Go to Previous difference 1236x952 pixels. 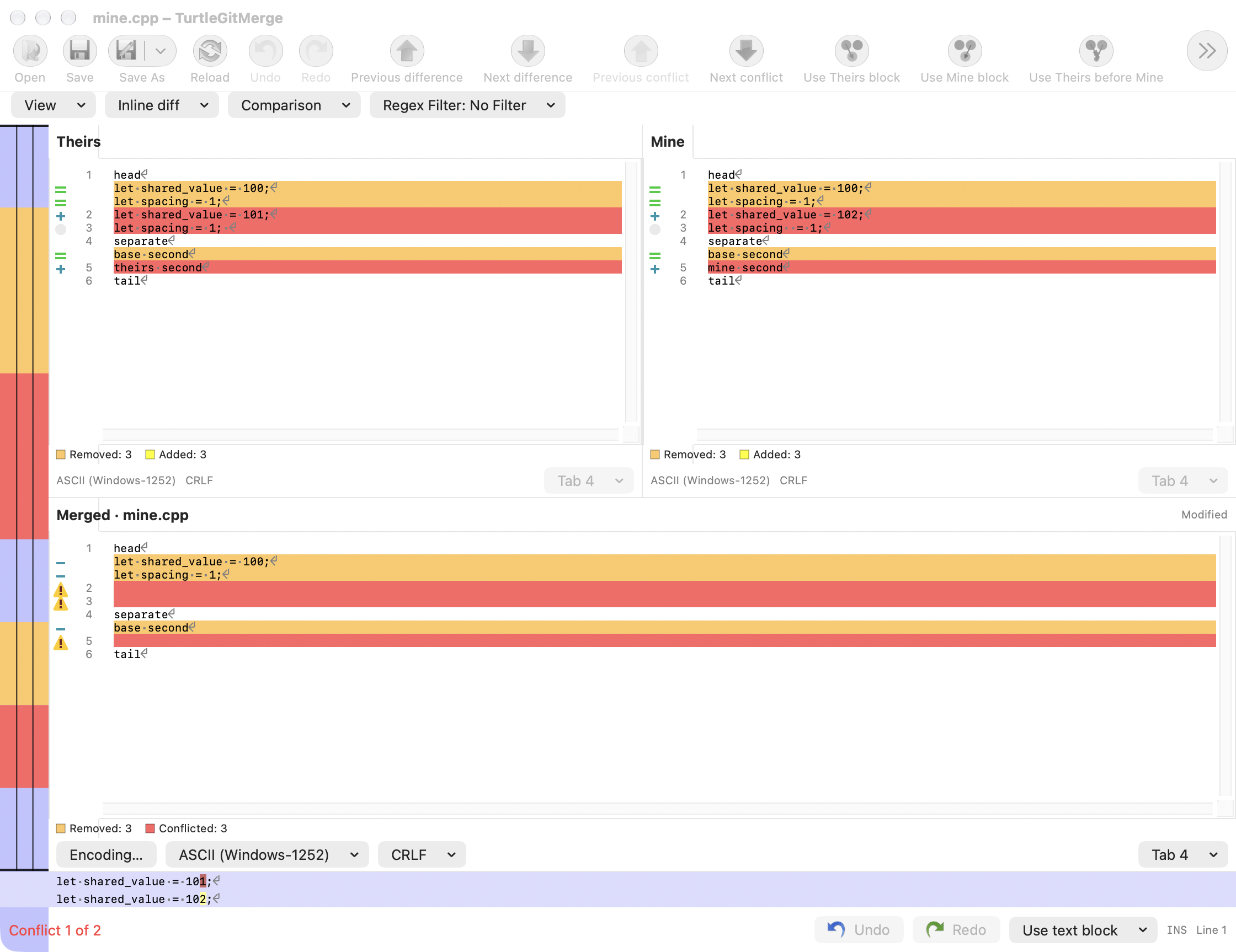click(x=407, y=51)
